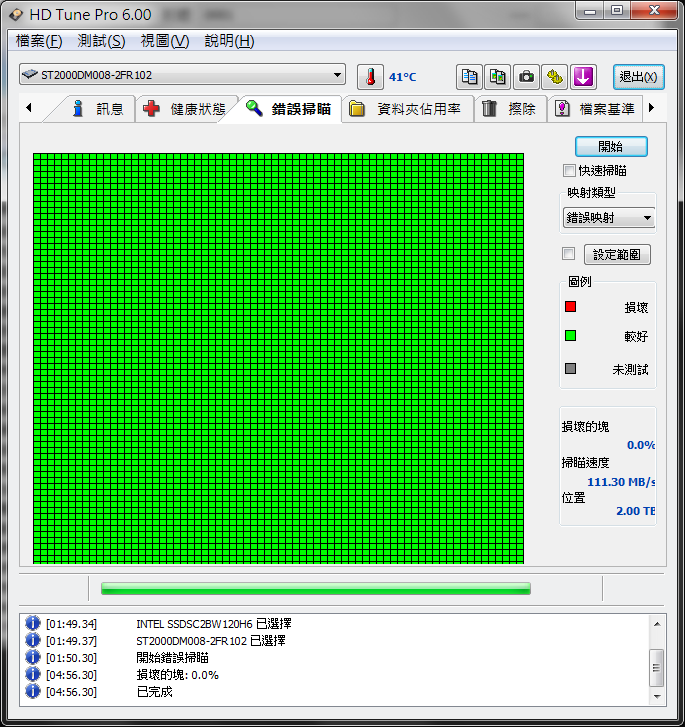Open options via the yellow gears icon
This screenshot has width=685, height=727.
coord(554,77)
